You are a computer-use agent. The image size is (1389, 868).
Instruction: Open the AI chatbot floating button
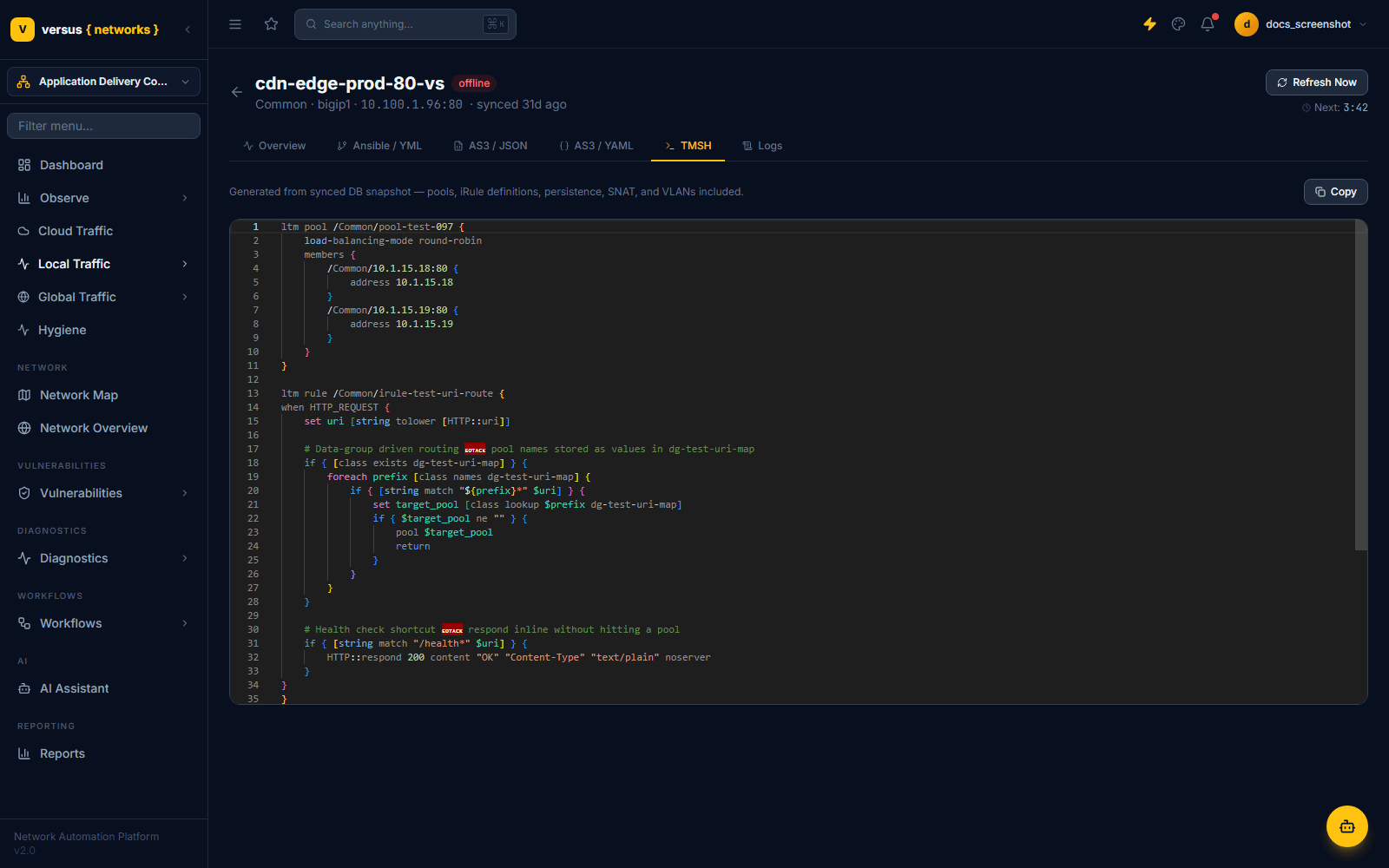pos(1347,826)
